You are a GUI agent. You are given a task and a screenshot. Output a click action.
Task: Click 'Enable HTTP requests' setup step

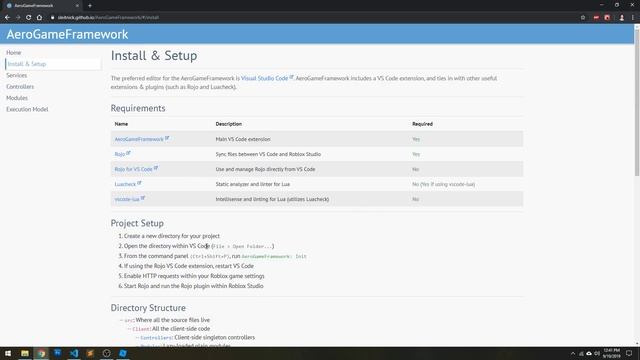(x=194, y=276)
